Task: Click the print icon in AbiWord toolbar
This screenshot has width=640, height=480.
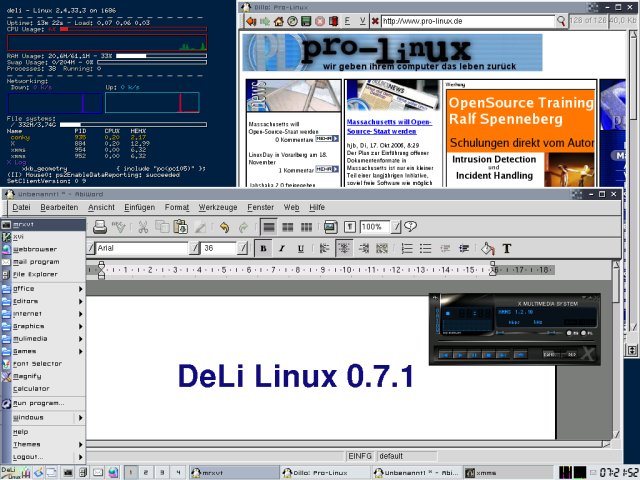Action: click(100, 227)
